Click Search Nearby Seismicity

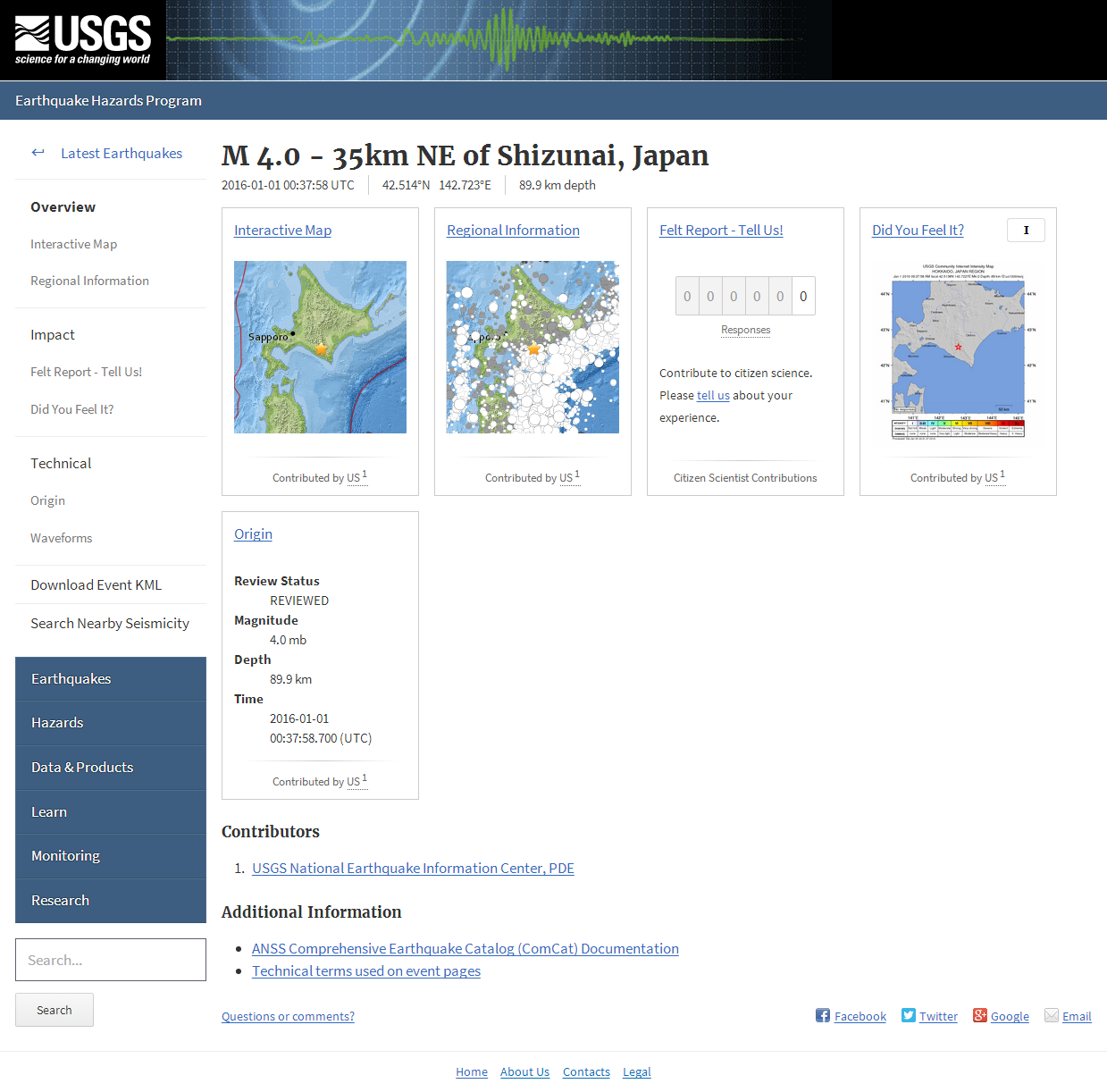click(x=110, y=623)
